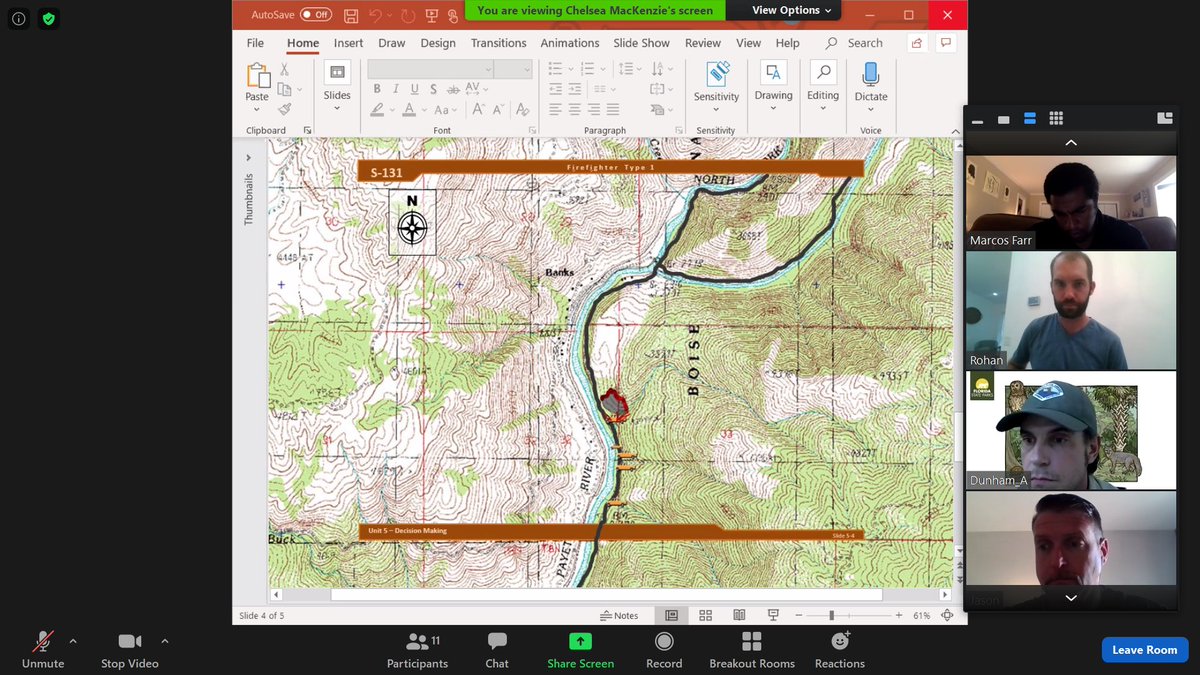Switch to the Draw tab
Viewport: 1200px width, 675px height.
click(x=391, y=43)
